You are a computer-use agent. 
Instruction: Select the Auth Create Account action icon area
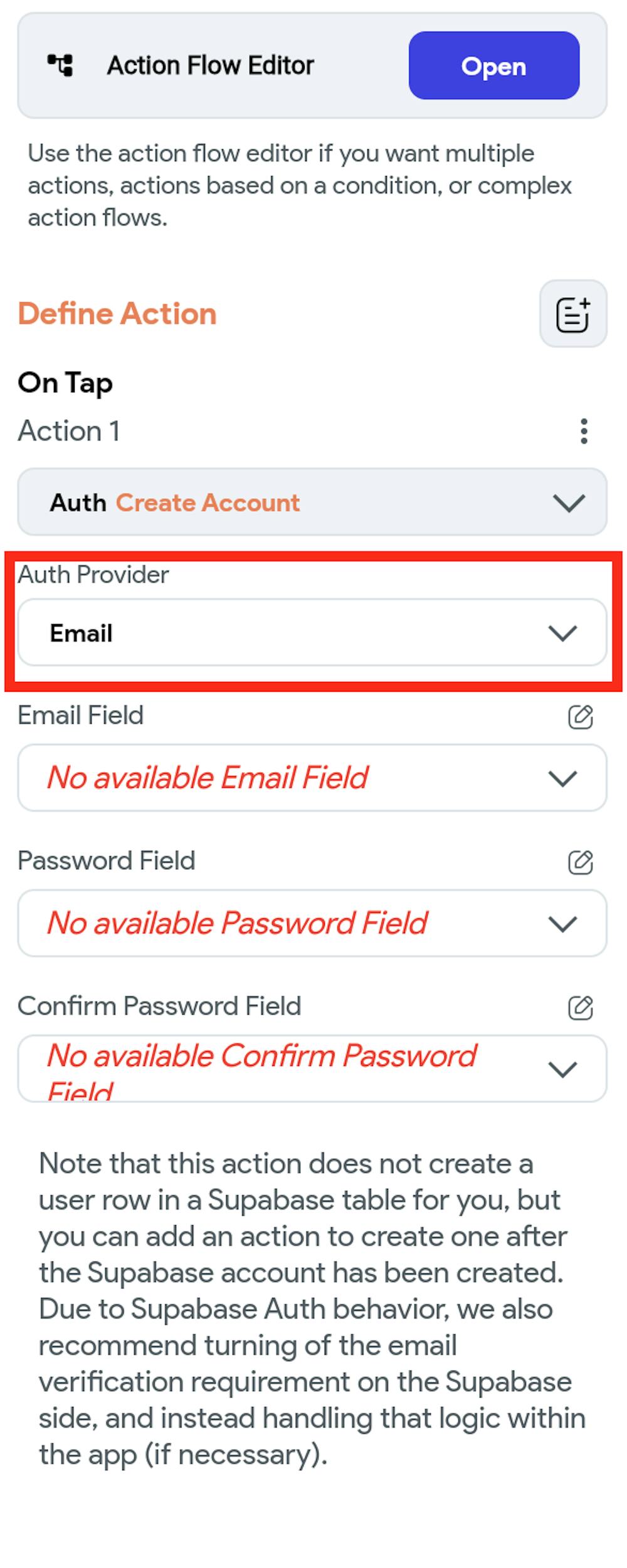78,502
